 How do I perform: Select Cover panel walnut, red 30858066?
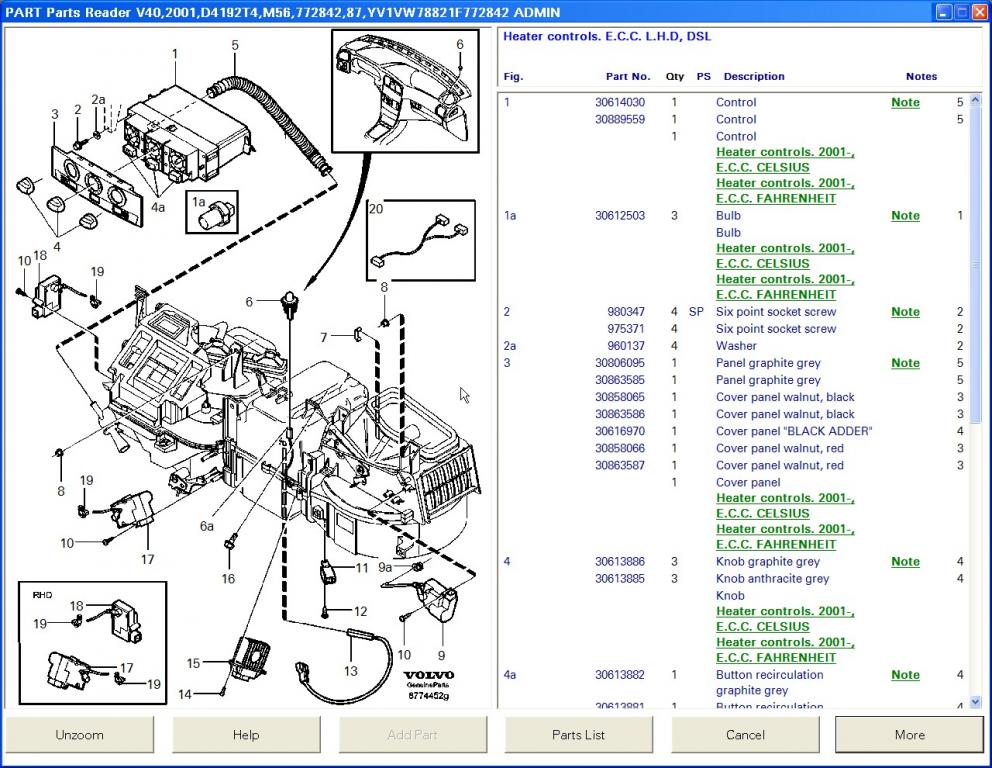click(734, 448)
